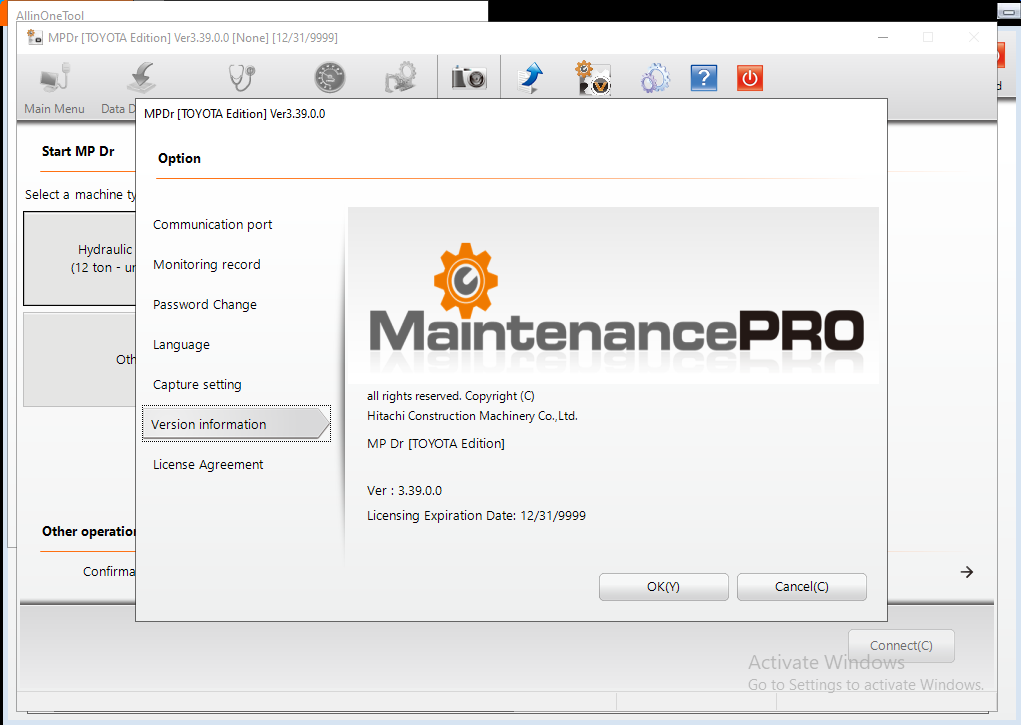Switch to Language settings
Image resolution: width=1021 pixels, height=725 pixels.
181,345
